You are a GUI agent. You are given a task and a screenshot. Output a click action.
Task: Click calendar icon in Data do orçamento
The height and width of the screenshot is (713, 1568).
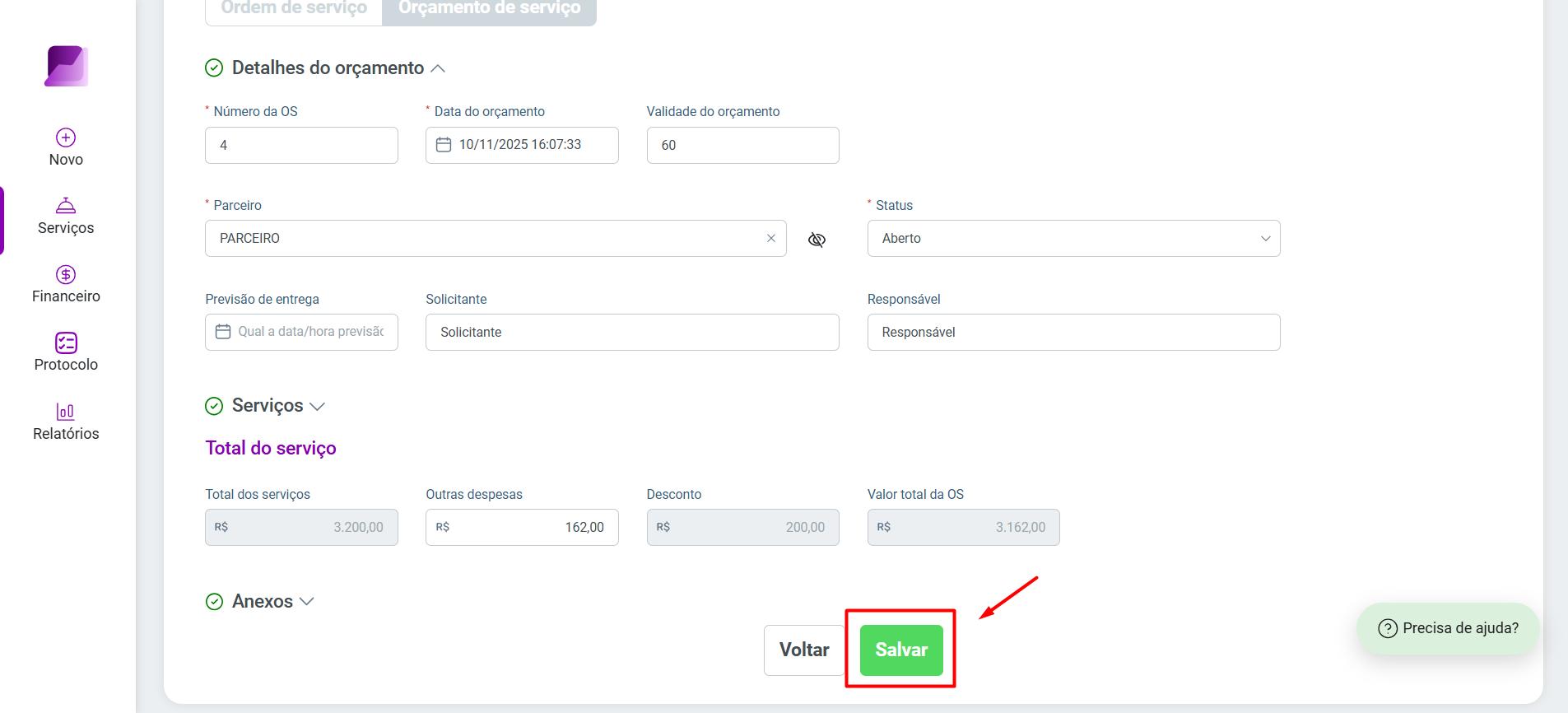point(444,145)
